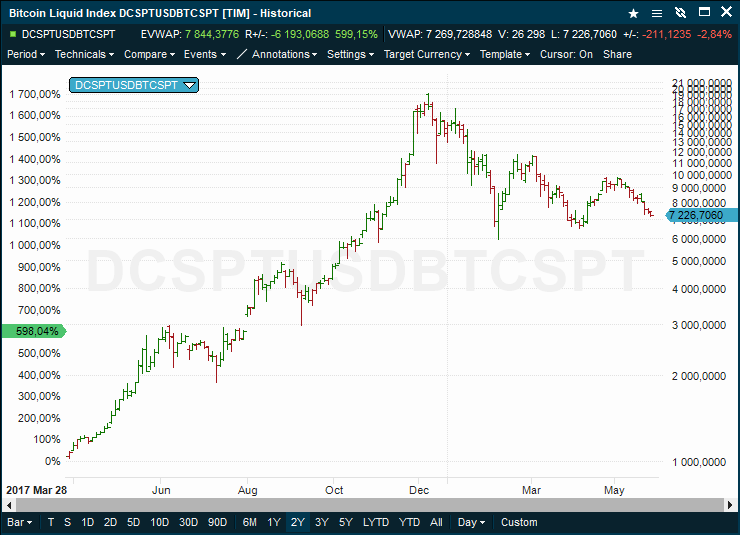This screenshot has height=535, width=740.
Task: Click the Share button
Action: [617, 54]
